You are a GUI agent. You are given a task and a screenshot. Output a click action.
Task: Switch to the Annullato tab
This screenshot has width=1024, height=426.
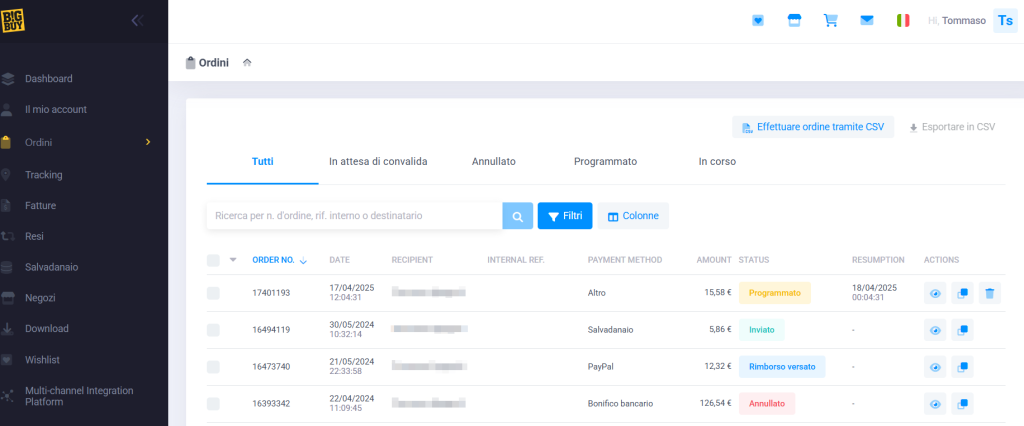tap(494, 161)
